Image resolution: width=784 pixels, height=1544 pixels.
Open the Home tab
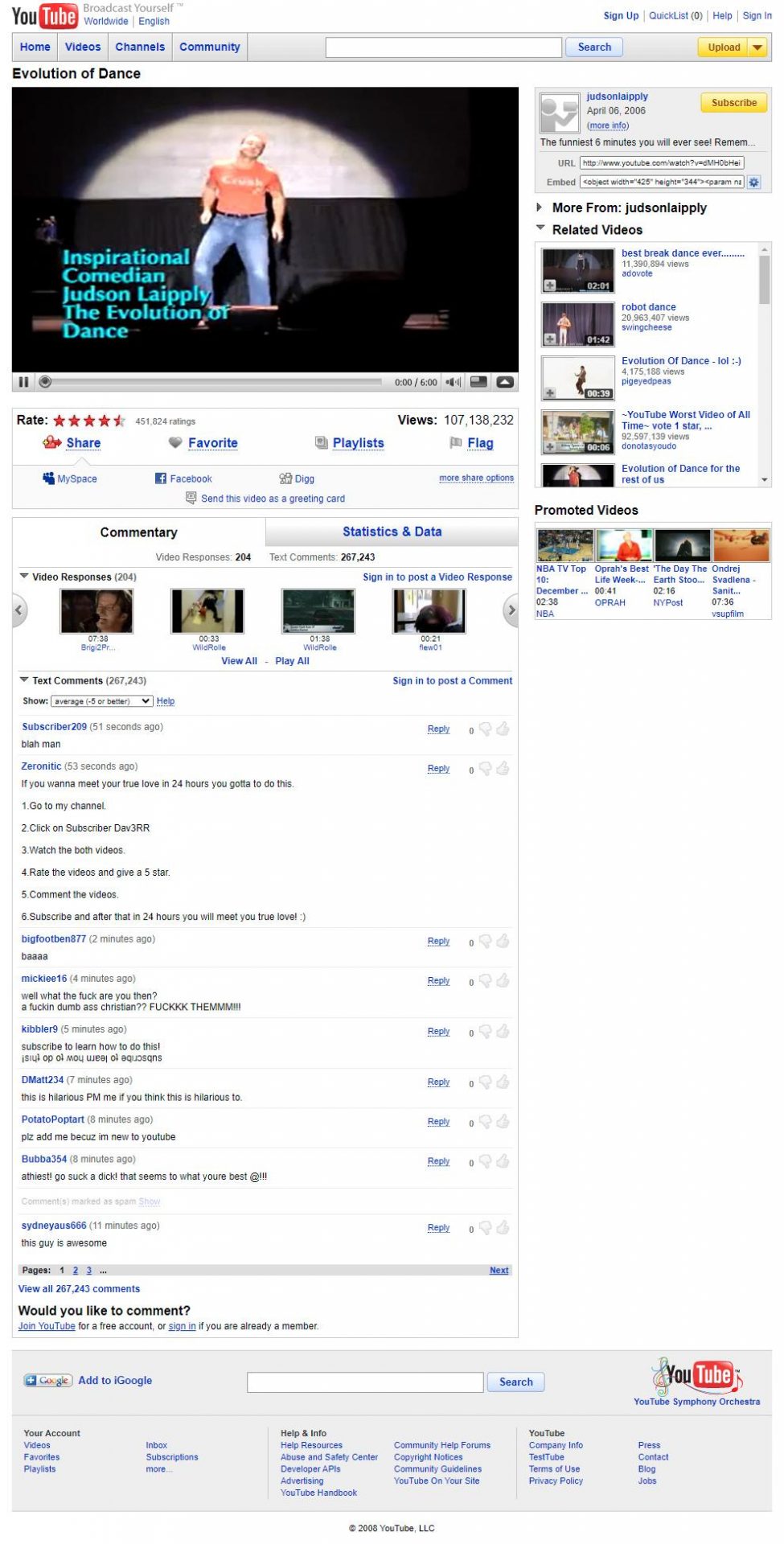click(x=35, y=47)
